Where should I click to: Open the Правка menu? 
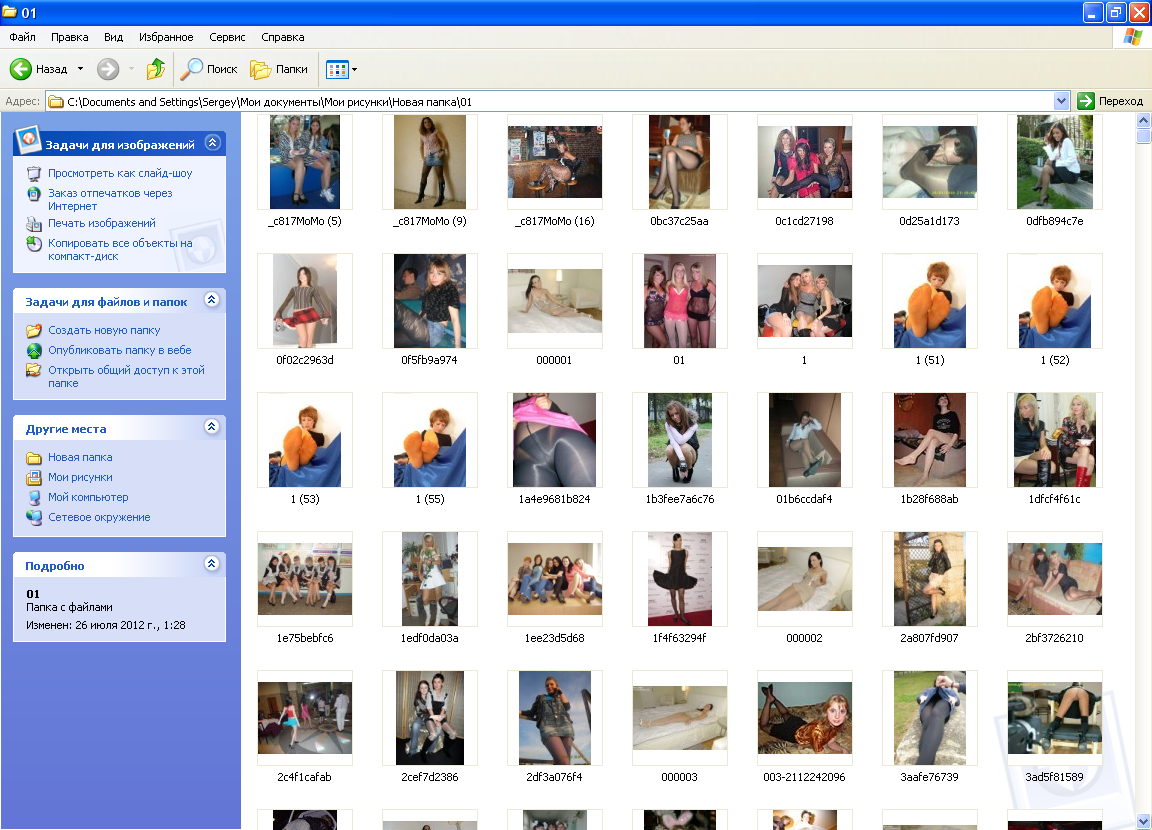70,37
